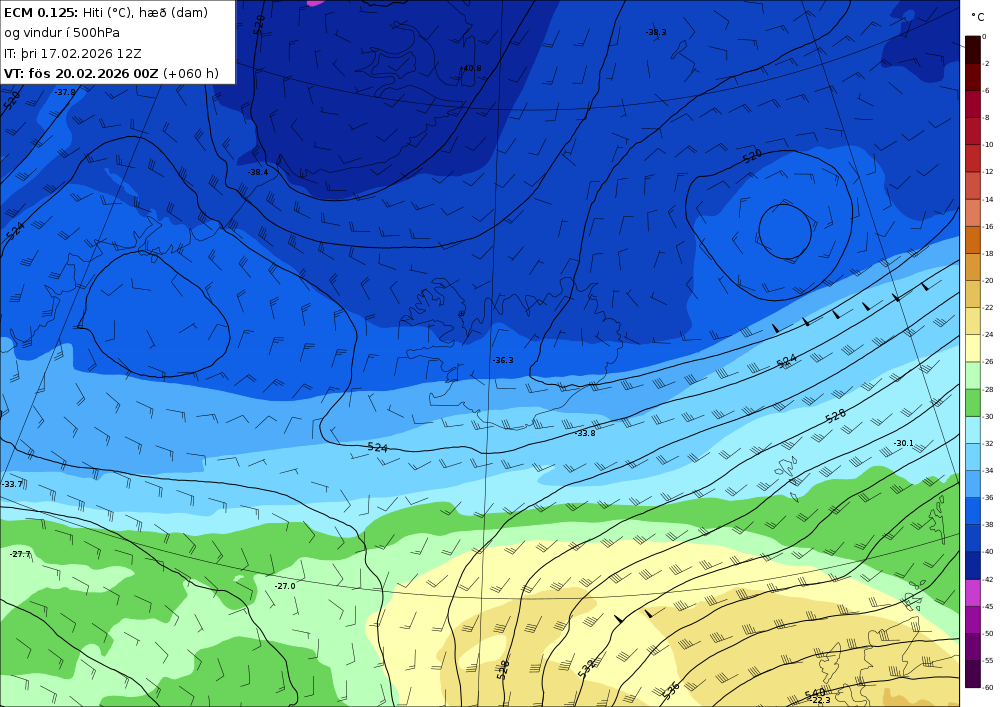Click the darkest purple legend swatch between -55 and -60
Viewport: 1000px width, 707px height.
pos(973,674)
